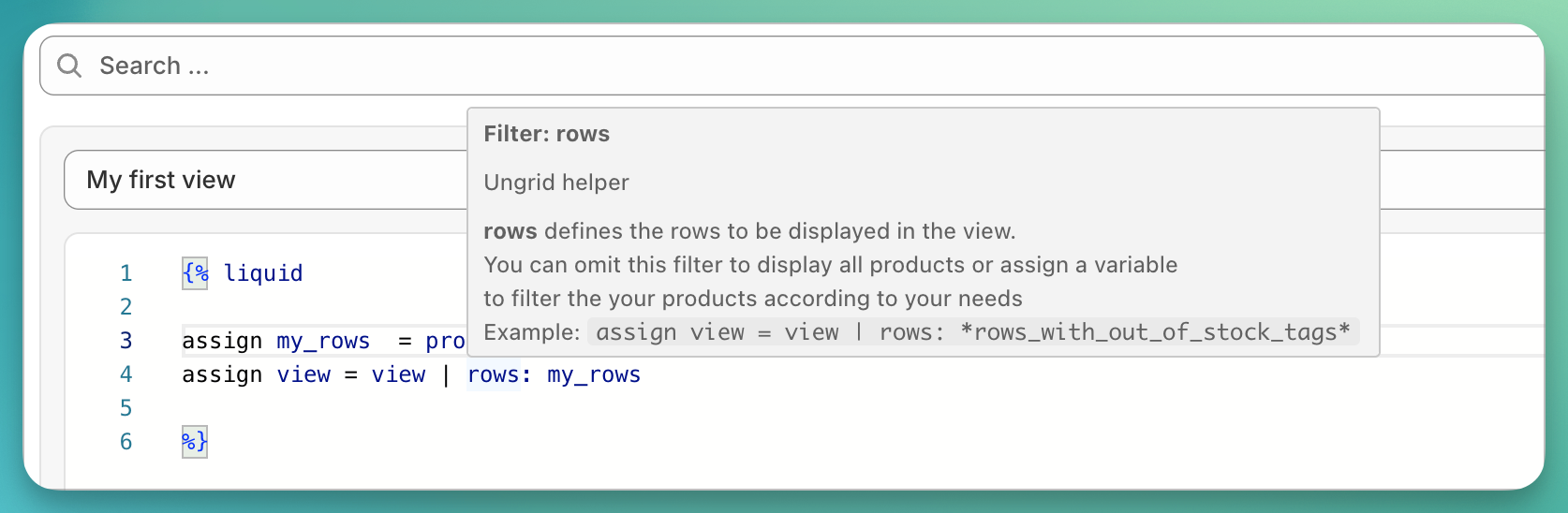Click the 'rows:' filter on line 4
Viewport: 1568px width, 513px height.
coord(499,374)
